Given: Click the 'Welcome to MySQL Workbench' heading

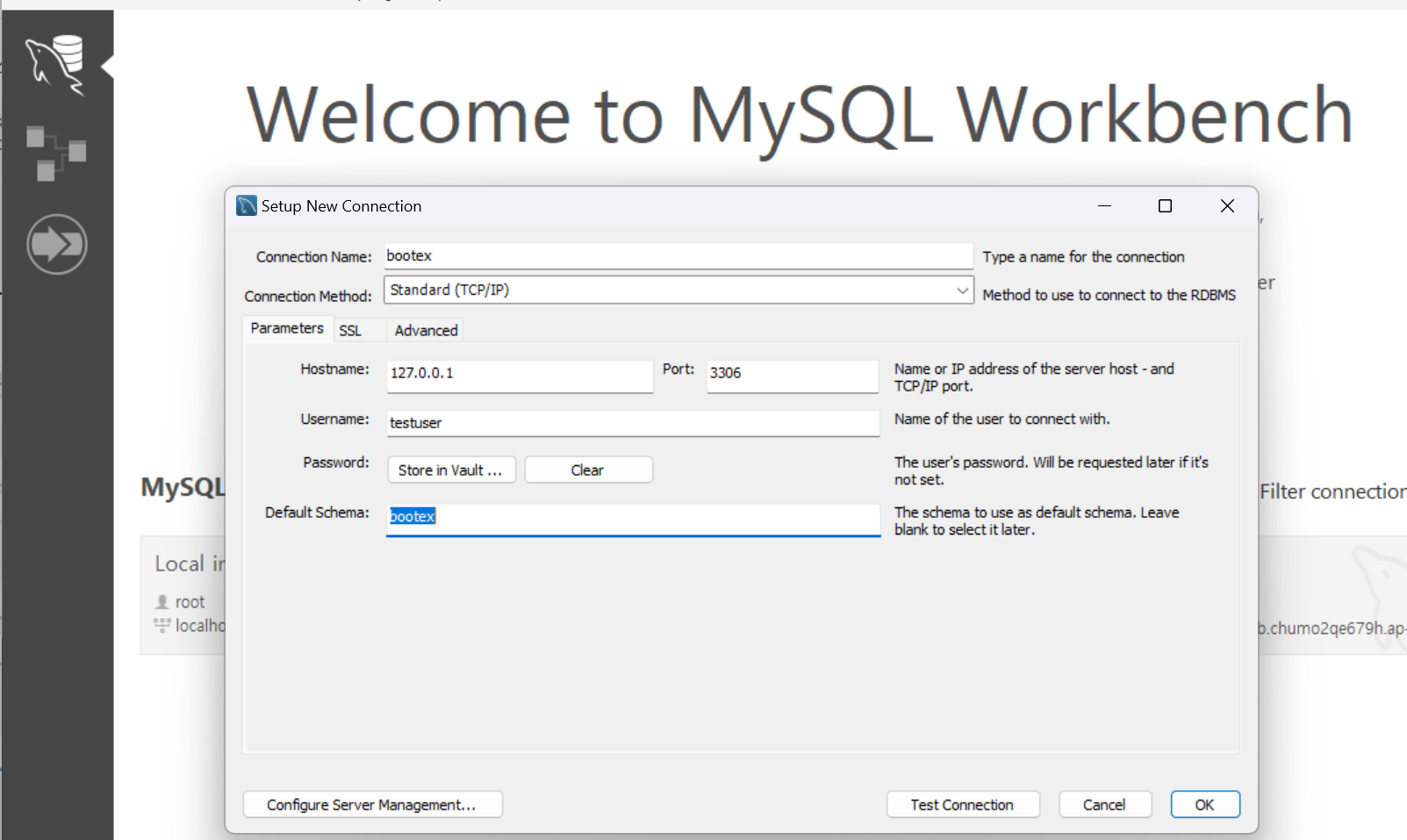Looking at the screenshot, I should point(800,116).
